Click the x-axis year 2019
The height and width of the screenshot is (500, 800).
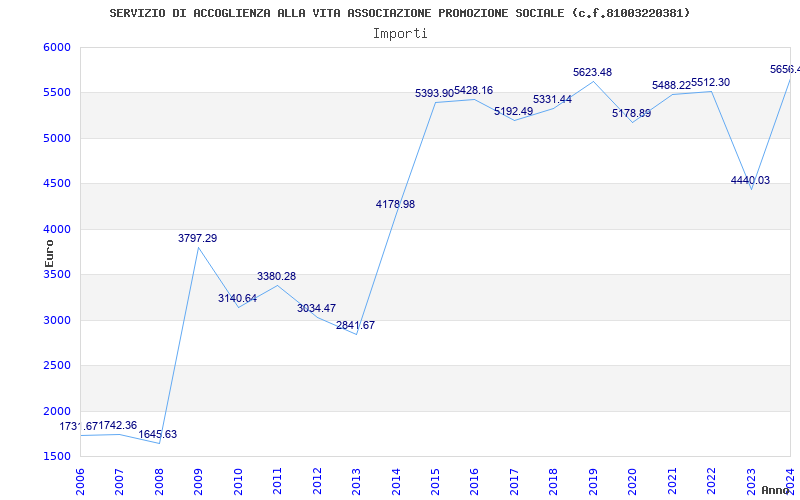point(593,482)
